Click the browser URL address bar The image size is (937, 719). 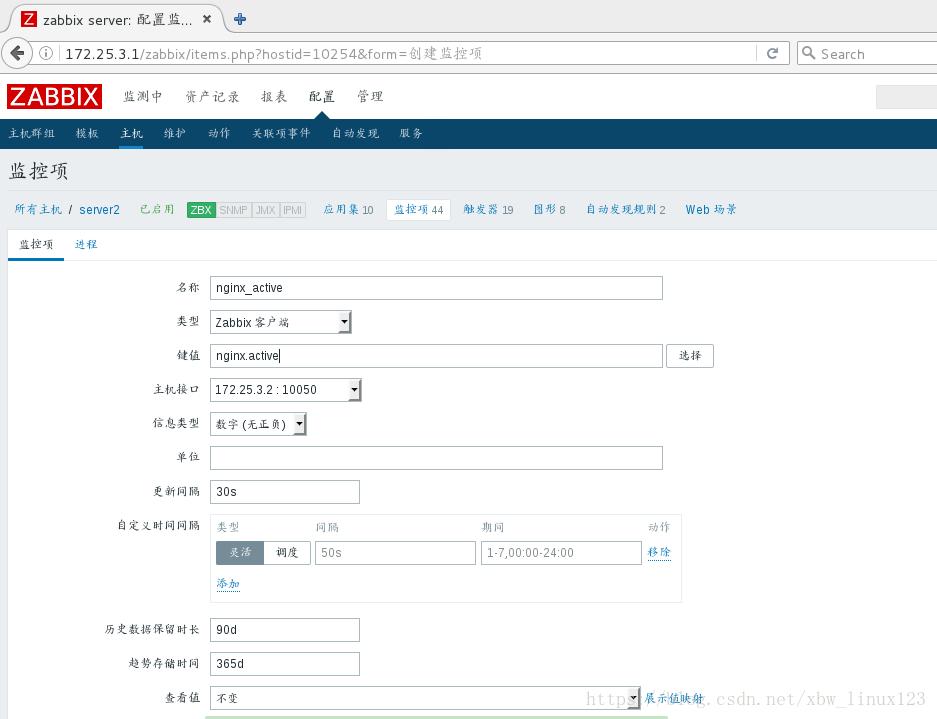click(x=406, y=54)
